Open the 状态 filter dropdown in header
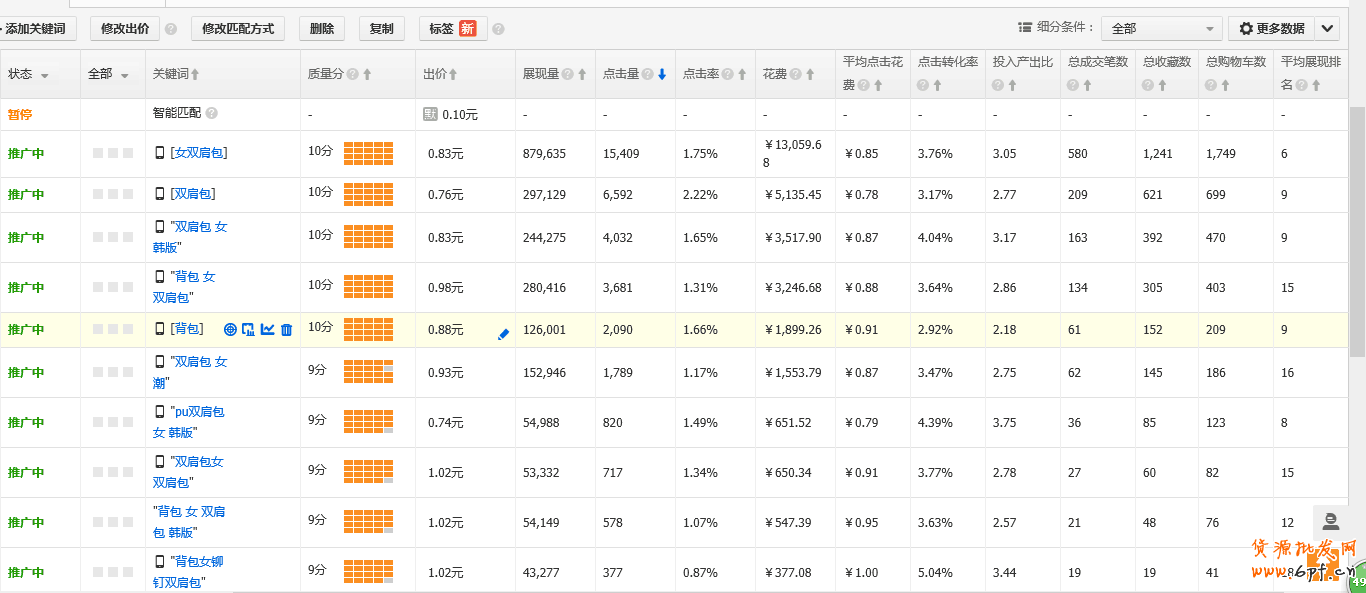Viewport: 1366px width, 593px height. [45, 75]
